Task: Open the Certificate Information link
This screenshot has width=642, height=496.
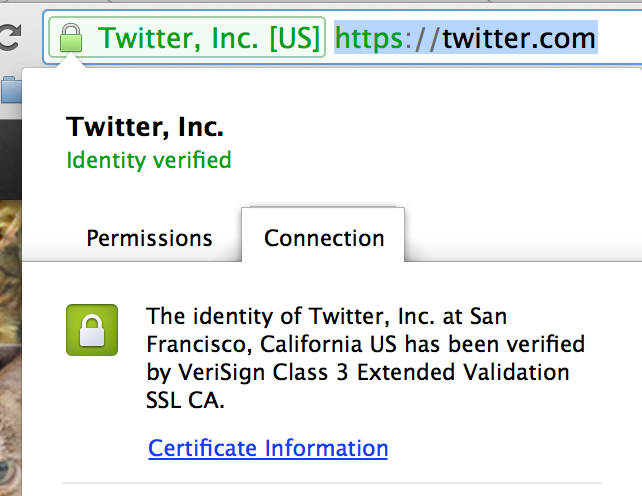Action: tap(268, 448)
